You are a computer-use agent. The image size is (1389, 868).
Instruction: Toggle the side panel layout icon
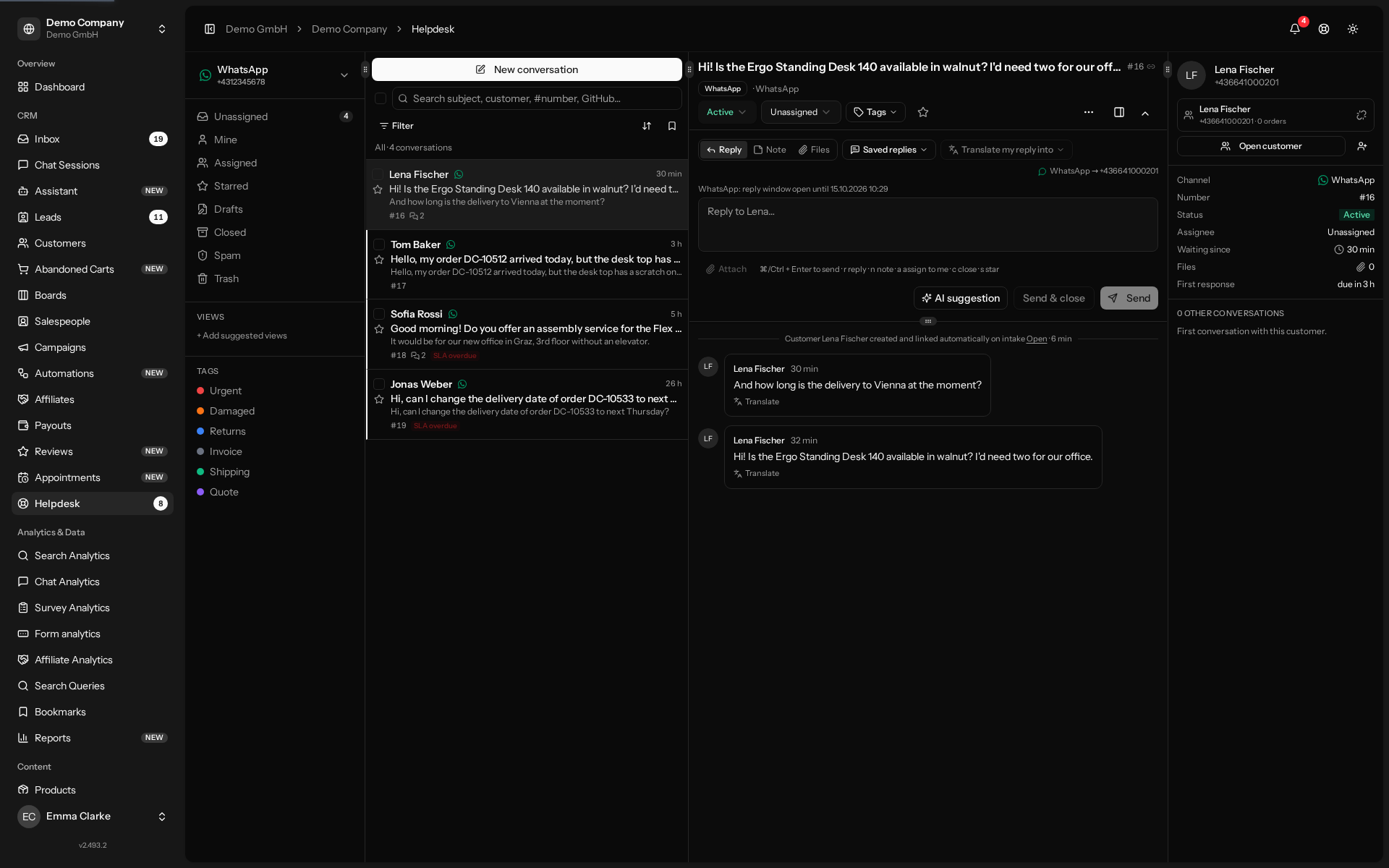(x=1119, y=112)
